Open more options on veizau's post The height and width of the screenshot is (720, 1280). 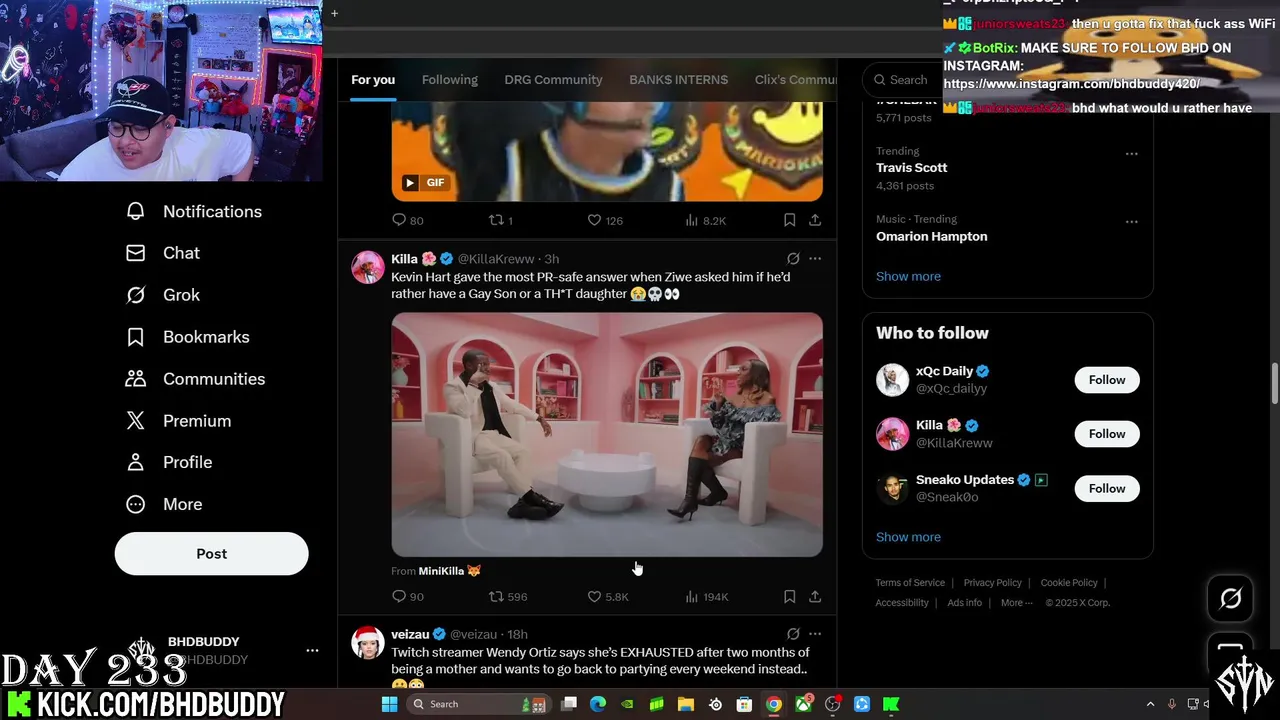coord(815,634)
